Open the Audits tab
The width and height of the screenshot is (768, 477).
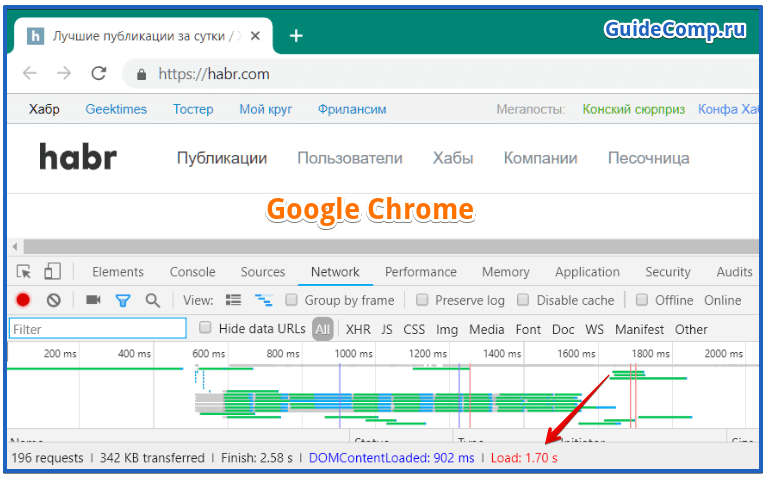tap(734, 272)
